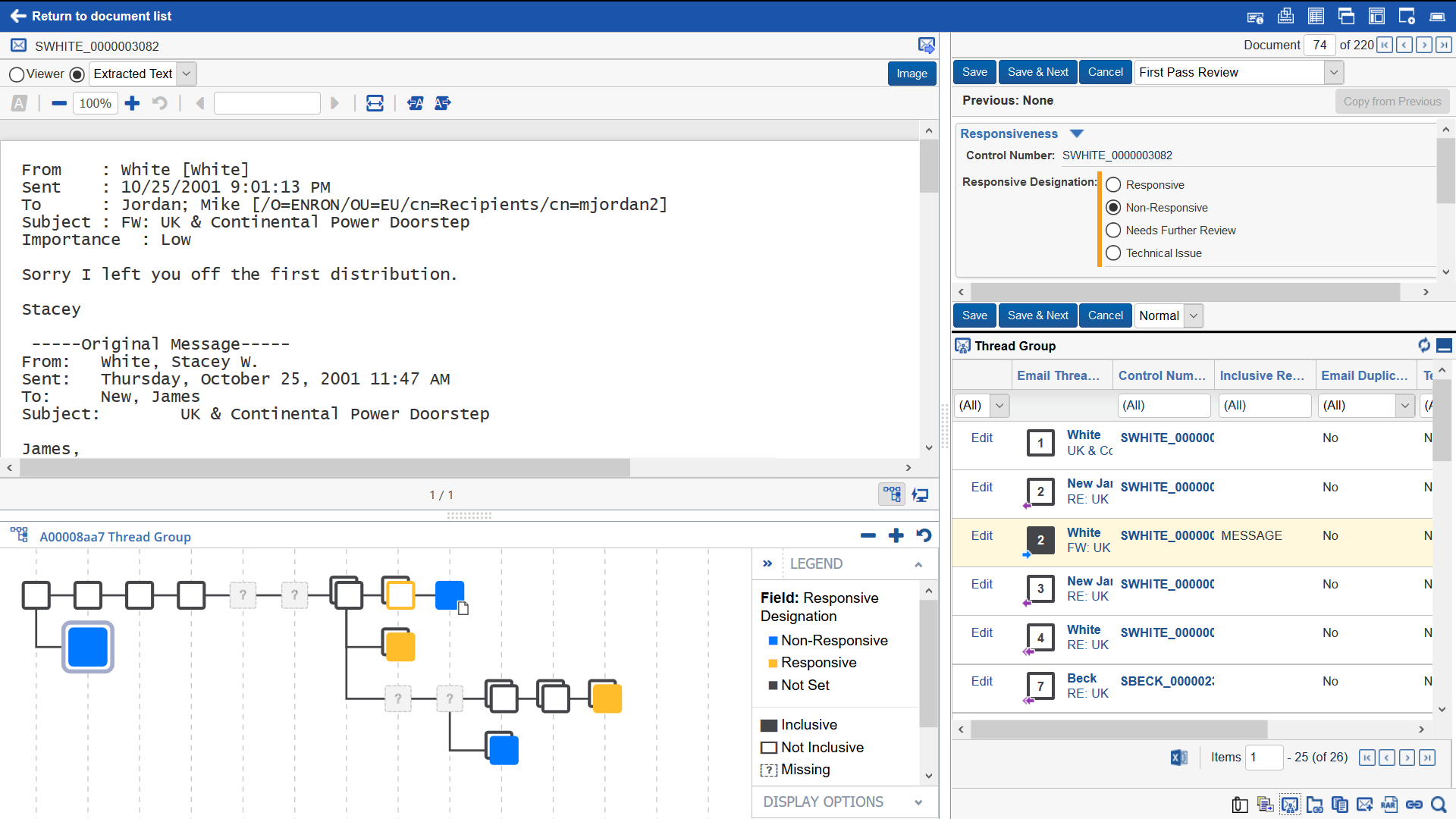This screenshot has width=1456, height=819.
Task: Click Edit on the Beck RE: UK row
Action: coord(981,681)
